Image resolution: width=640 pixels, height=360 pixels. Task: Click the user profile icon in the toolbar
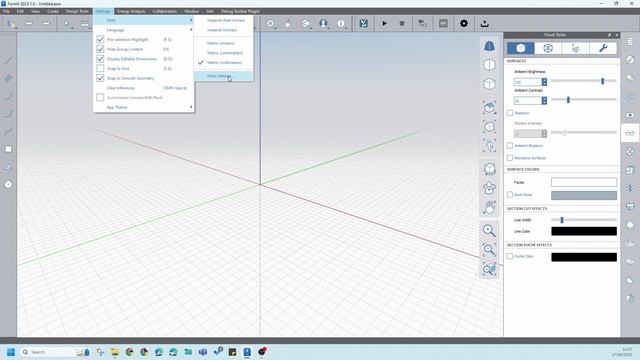pyautogui.click(x=323, y=24)
